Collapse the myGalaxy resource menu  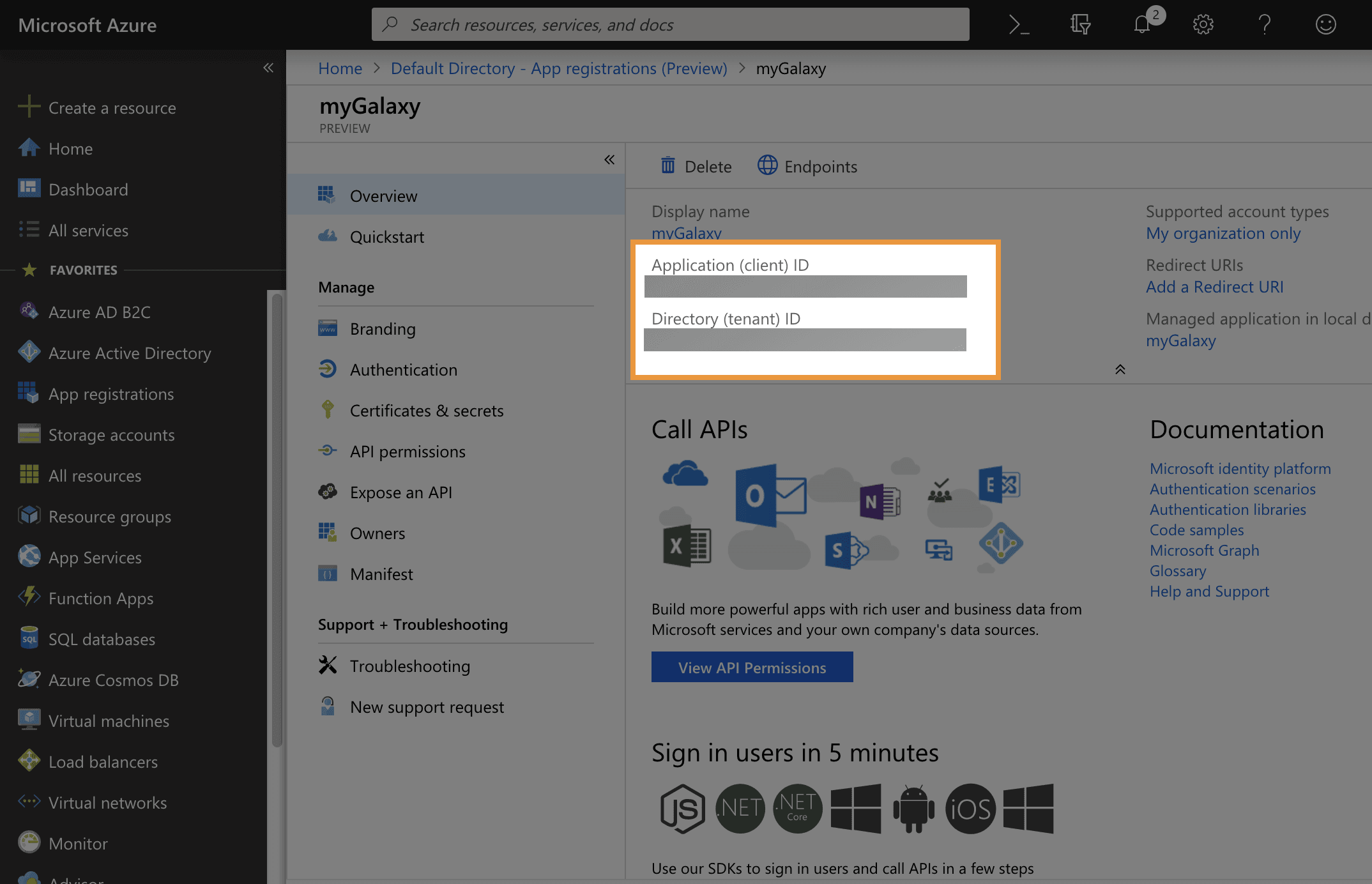609,160
